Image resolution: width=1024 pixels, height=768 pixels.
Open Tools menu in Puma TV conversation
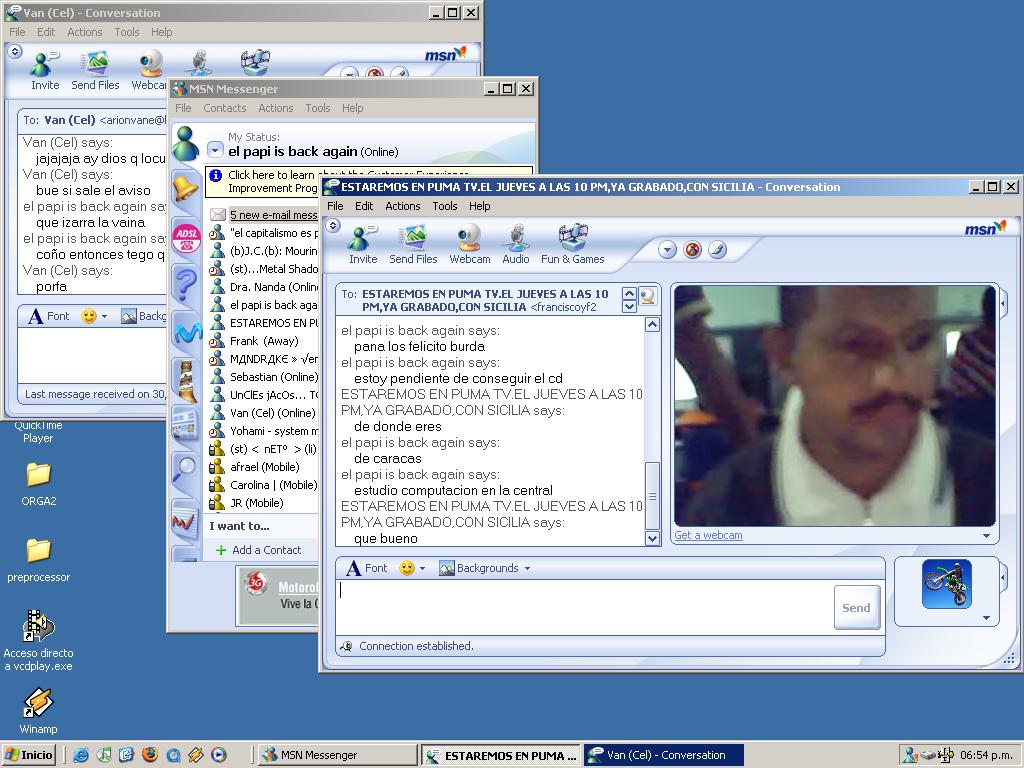[x=445, y=206]
